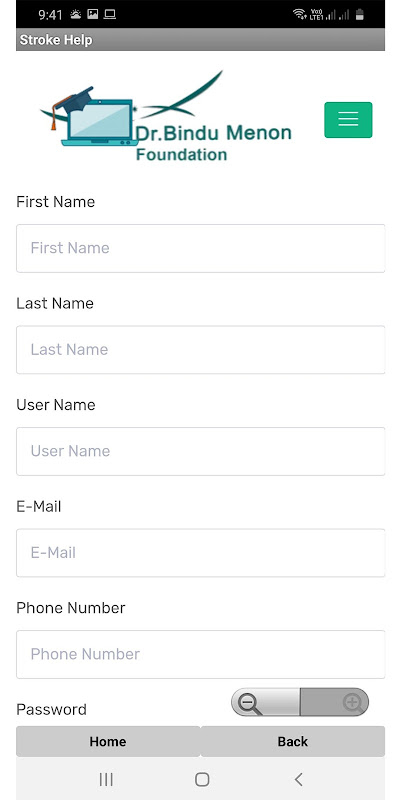Tap the Password label
Screen dimensions: 400x800
tap(52, 710)
